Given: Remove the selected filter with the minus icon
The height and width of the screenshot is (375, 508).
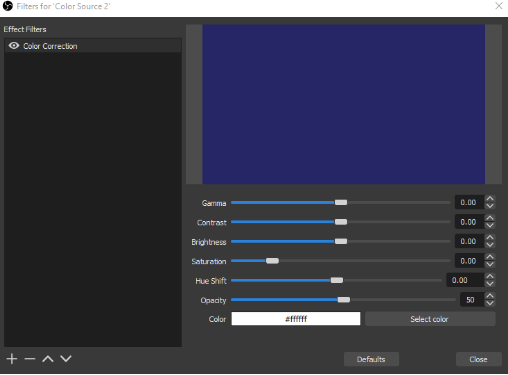Looking at the screenshot, I should click(30, 359).
